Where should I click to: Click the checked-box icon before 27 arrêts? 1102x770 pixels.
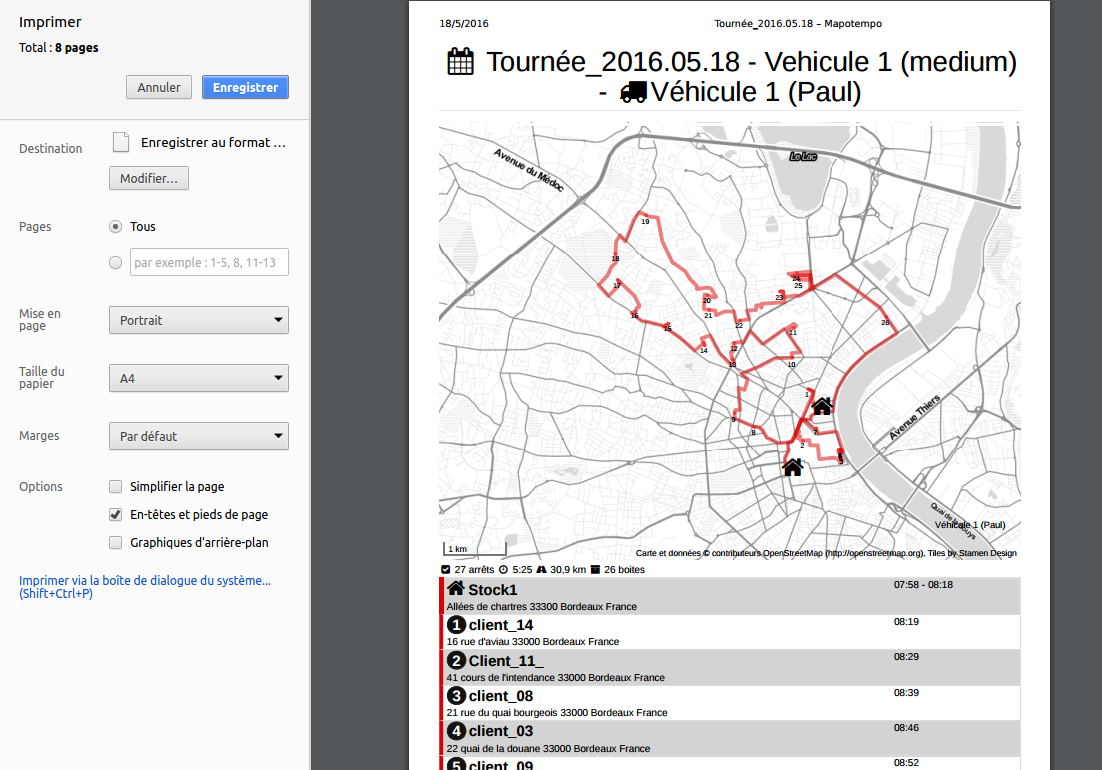coord(446,570)
